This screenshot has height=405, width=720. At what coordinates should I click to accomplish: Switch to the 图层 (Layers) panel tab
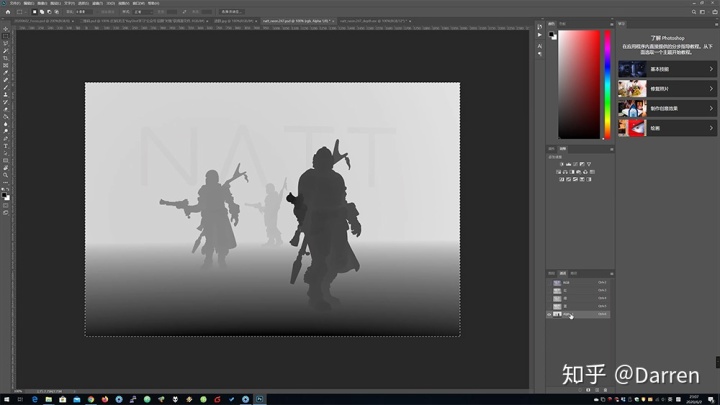point(551,274)
